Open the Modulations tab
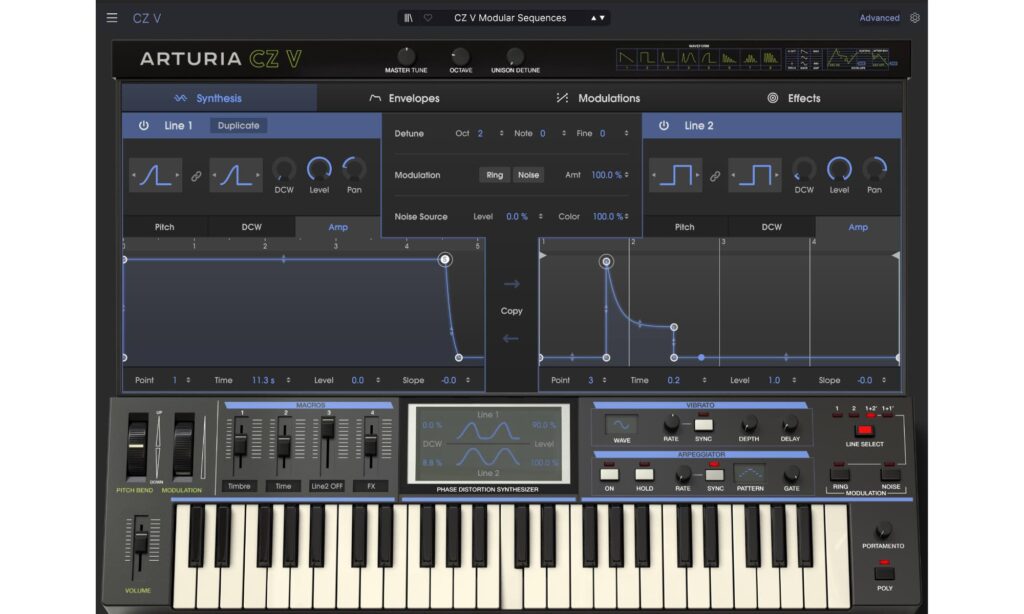Image resolution: width=1024 pixels, height=614 pixels. 598,98
